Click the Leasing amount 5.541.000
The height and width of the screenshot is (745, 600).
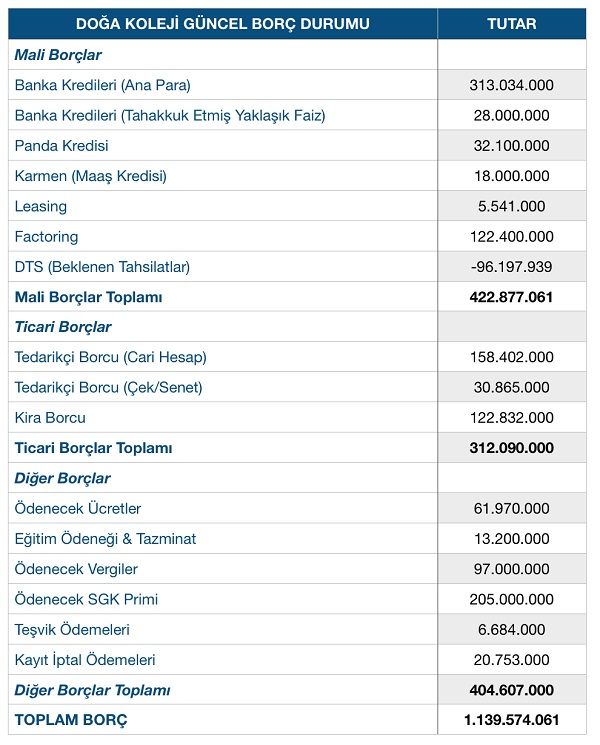click(x=511, y=206)
